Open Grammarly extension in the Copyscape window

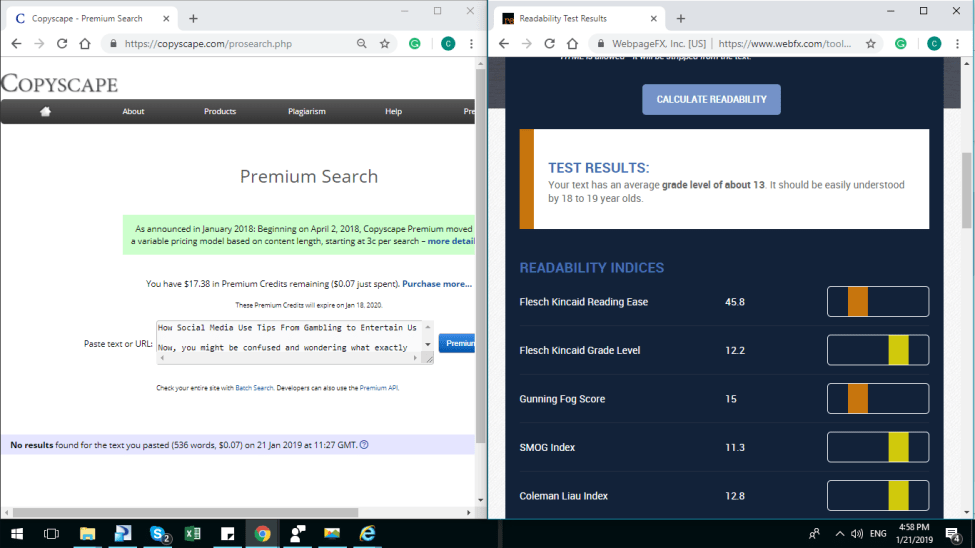point(415,44)
